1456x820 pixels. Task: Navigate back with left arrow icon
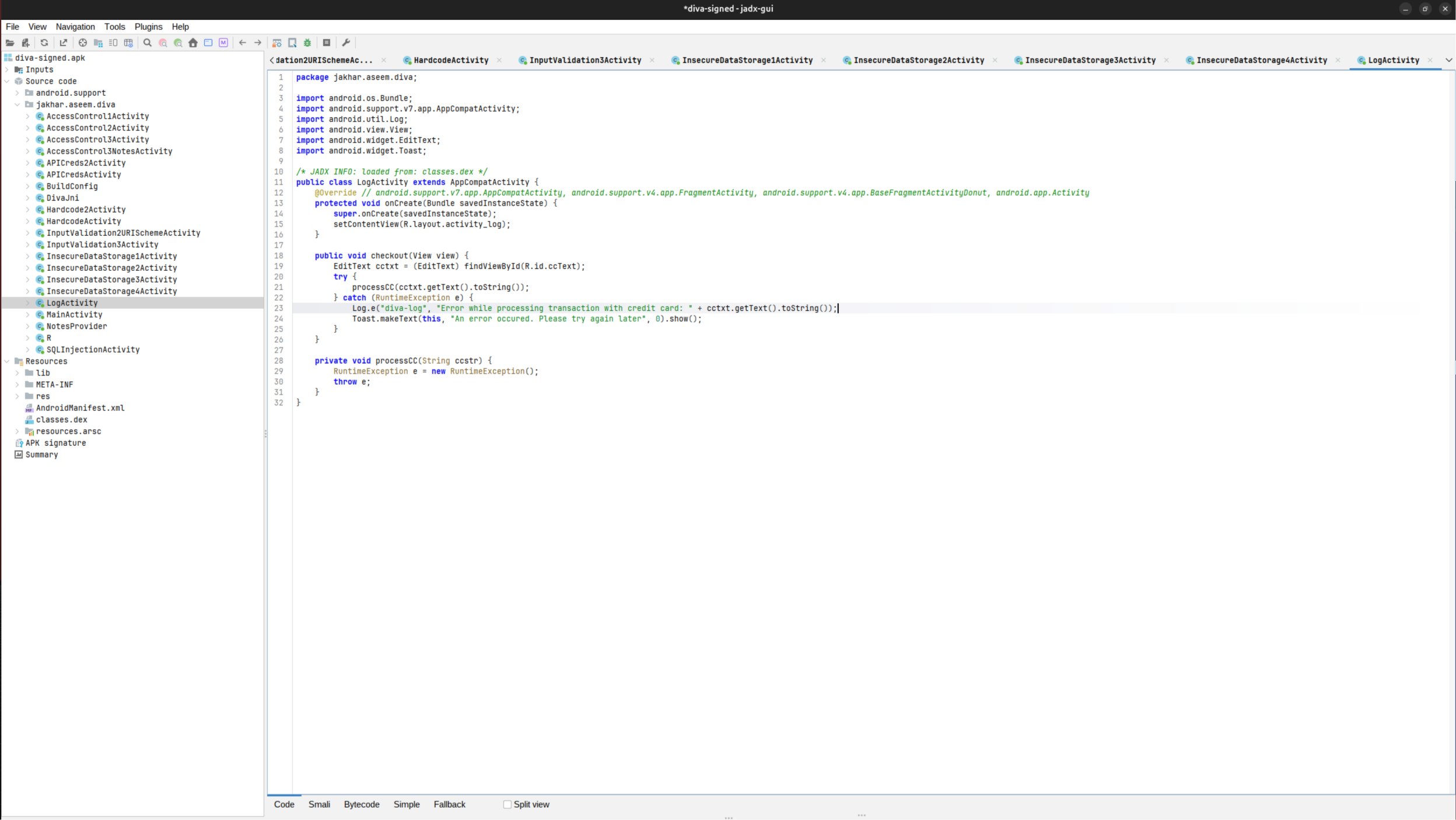tap(243, 43)
